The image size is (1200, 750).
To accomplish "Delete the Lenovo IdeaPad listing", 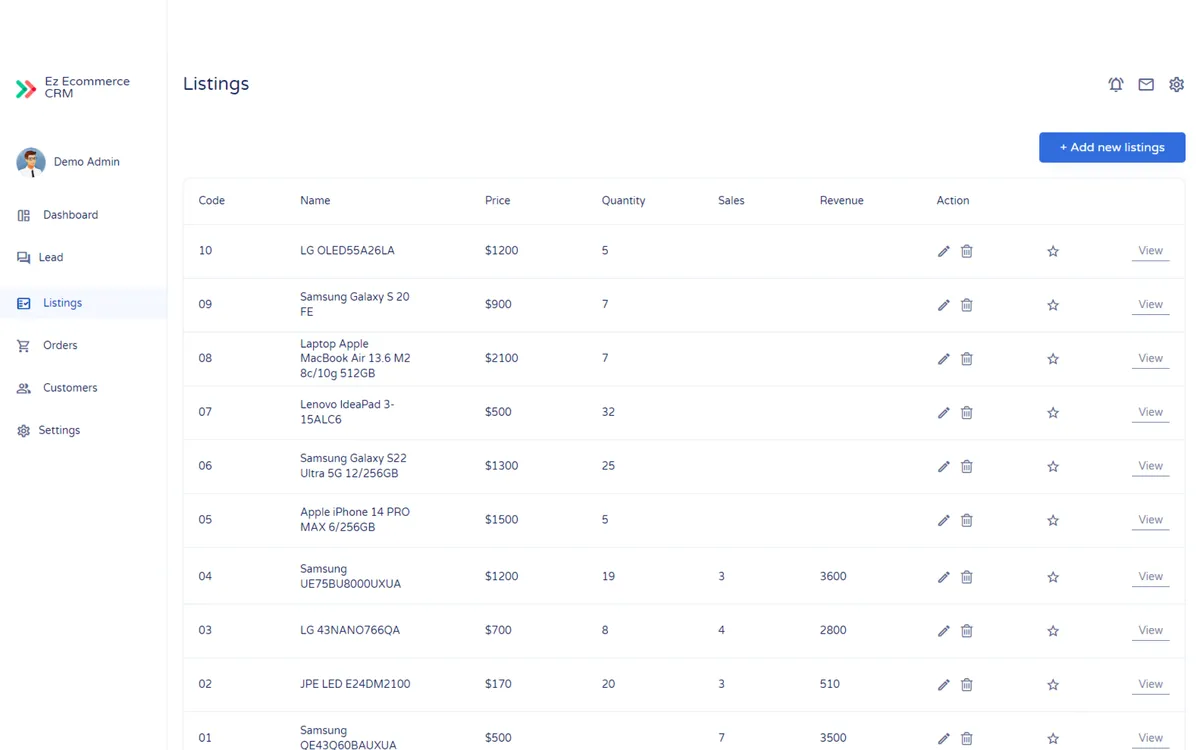I will click(x=967, y=413).
